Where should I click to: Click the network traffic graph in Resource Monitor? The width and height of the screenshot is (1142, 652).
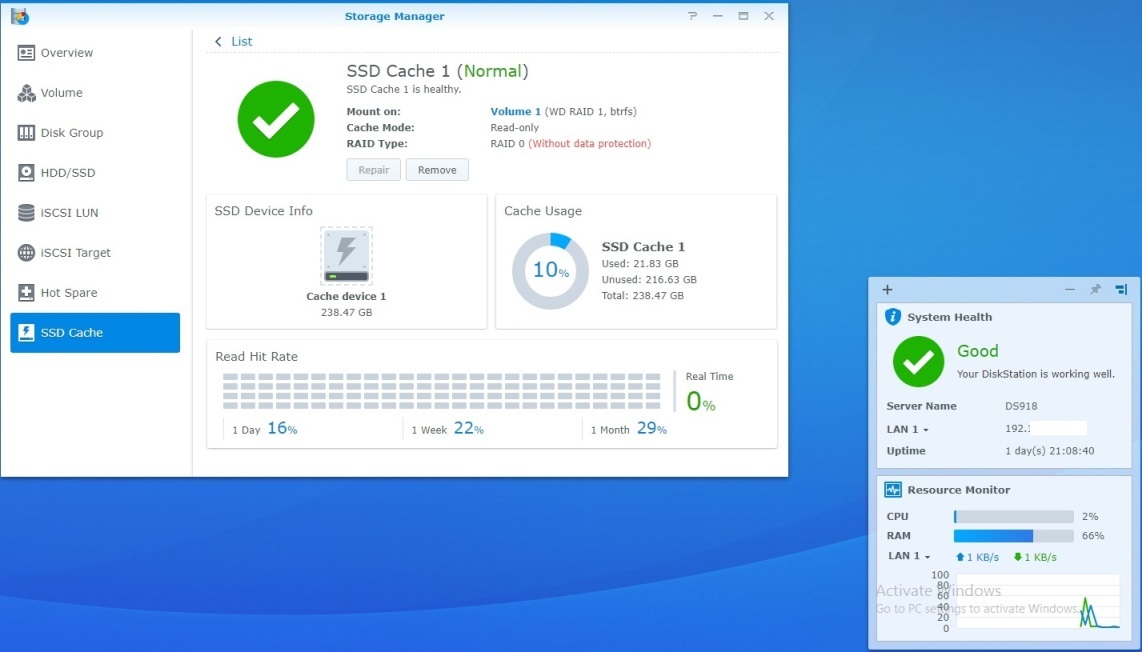[1038, 601]
